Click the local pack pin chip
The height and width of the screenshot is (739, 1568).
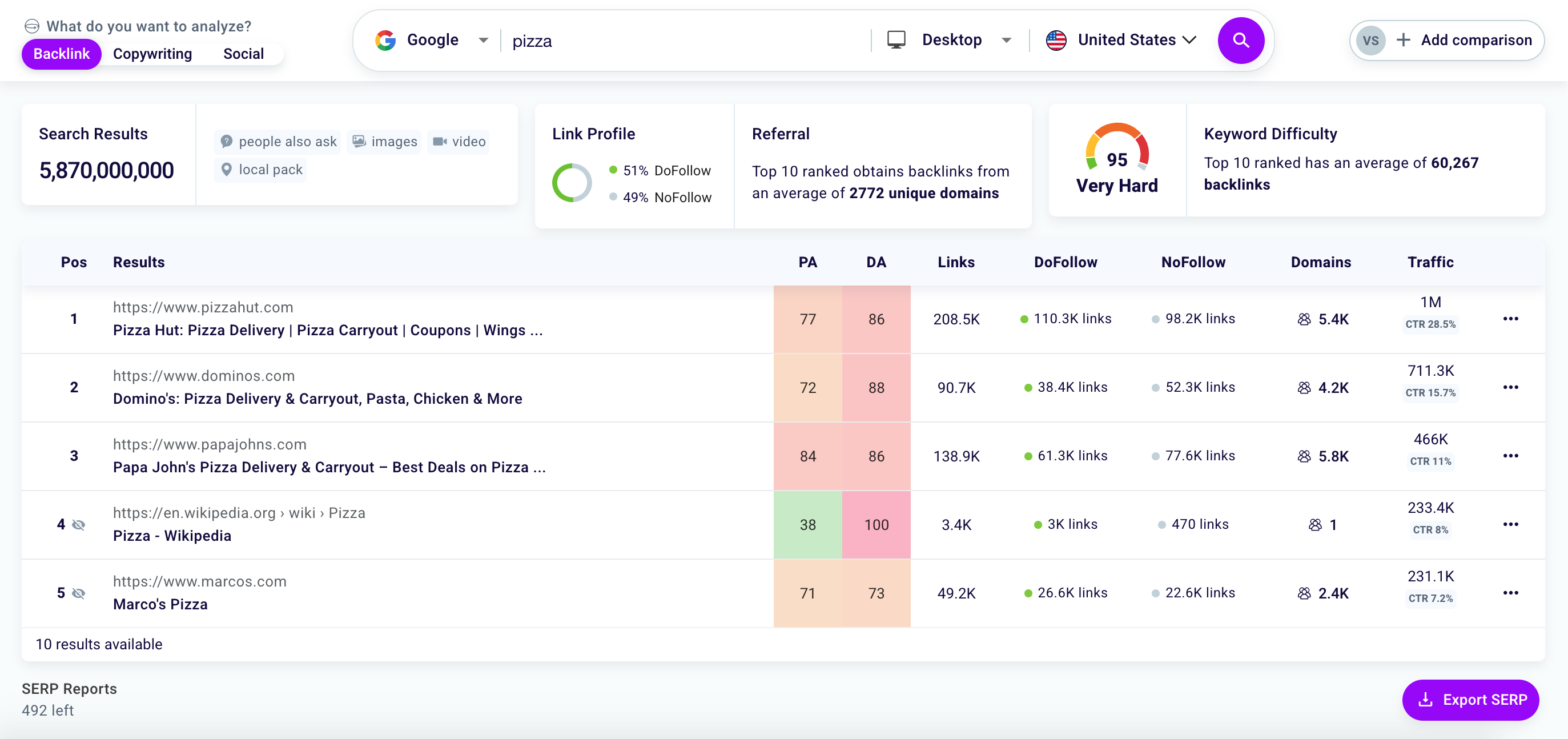[260, 169]
